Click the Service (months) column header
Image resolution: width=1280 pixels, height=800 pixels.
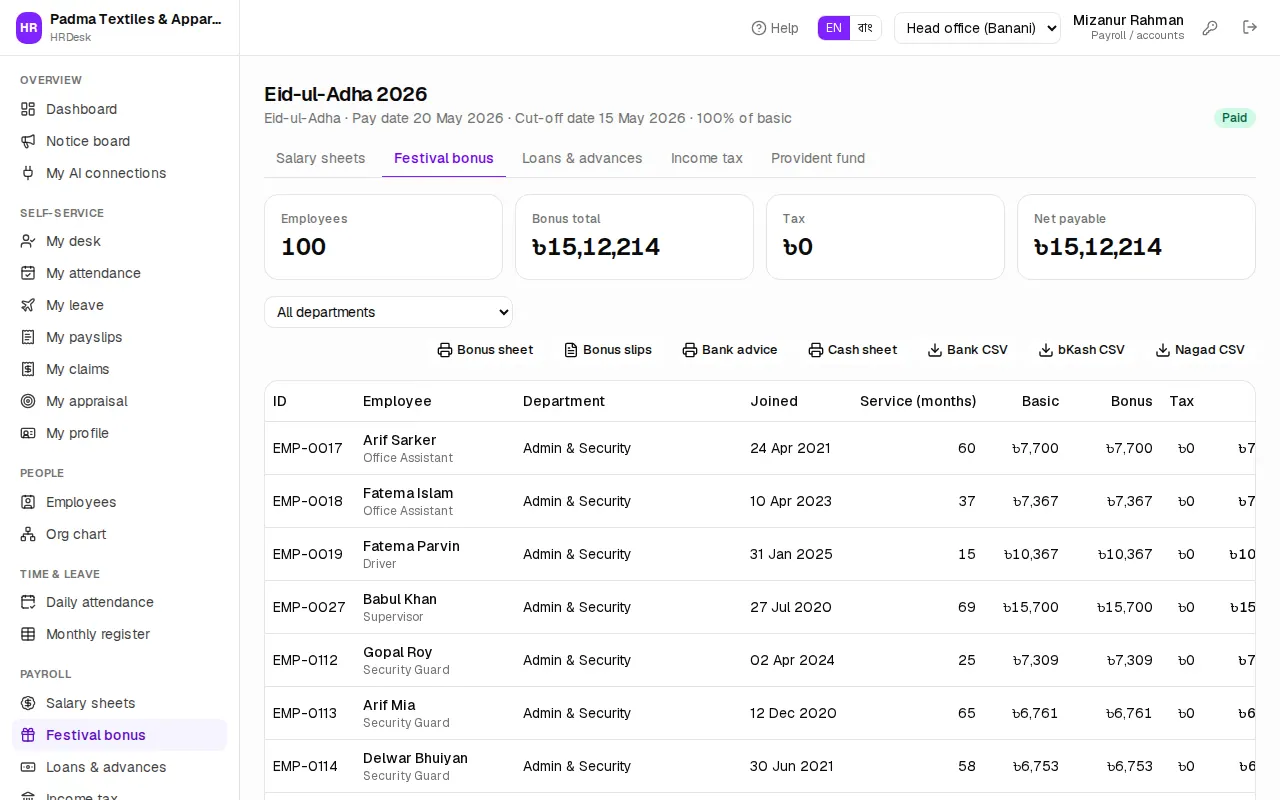(918, 401)
